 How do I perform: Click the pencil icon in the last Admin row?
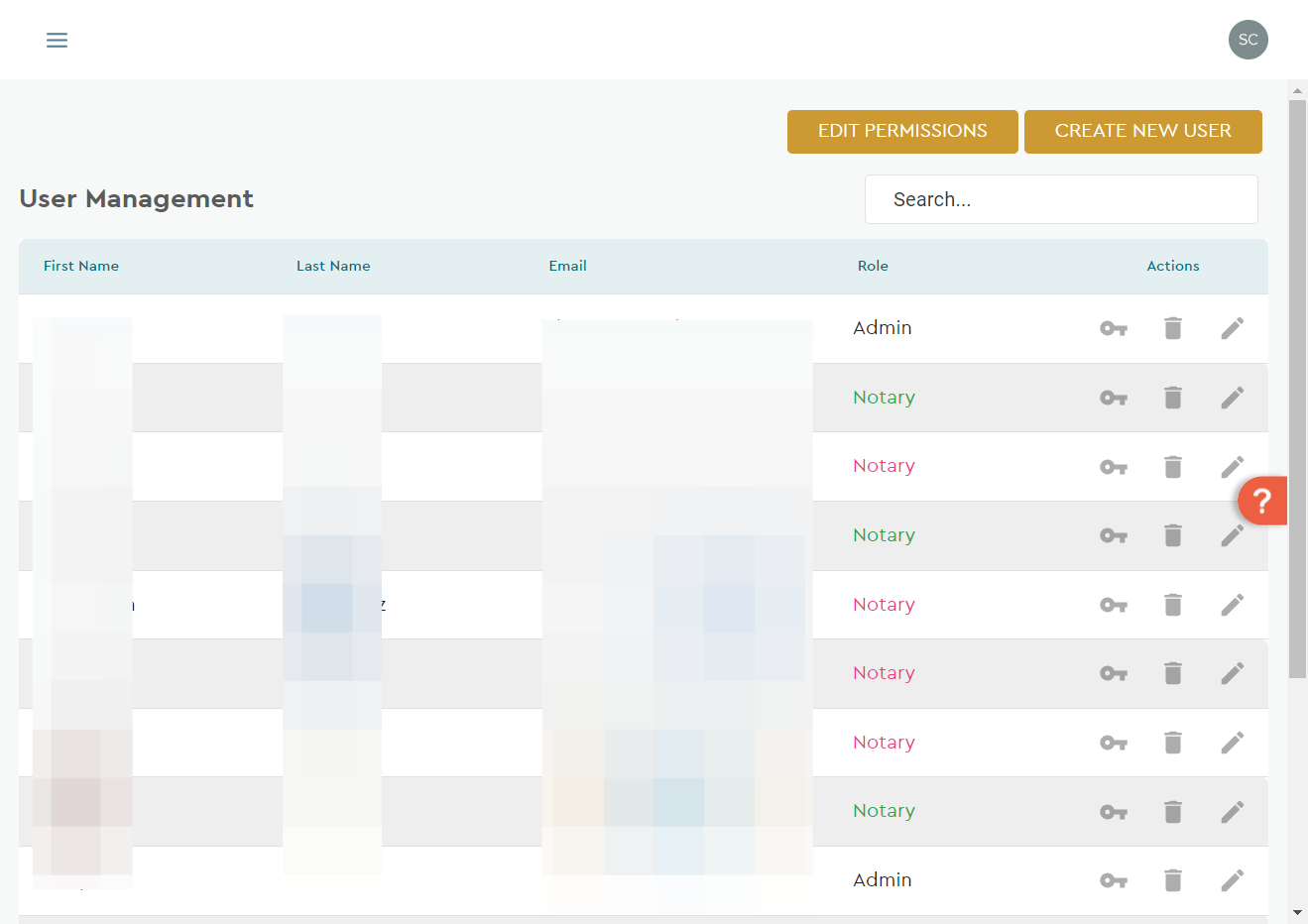point(1233,880)
